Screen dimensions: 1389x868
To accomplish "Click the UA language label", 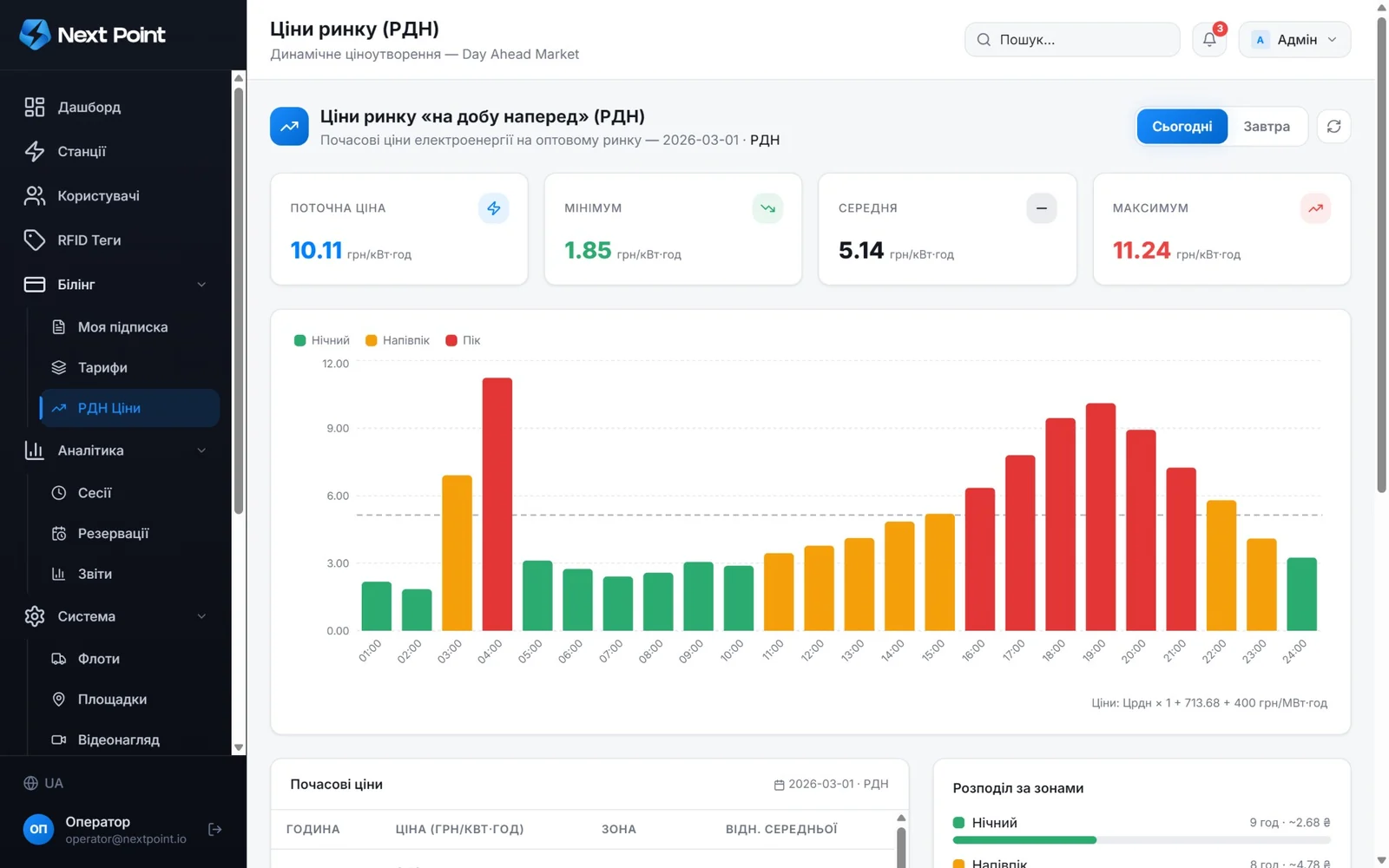I will coord(54,783).
